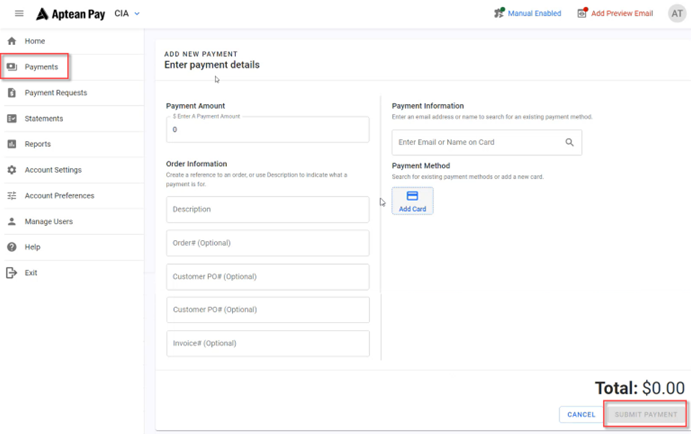Click the second Customer PO# field

tap(268, 310)
